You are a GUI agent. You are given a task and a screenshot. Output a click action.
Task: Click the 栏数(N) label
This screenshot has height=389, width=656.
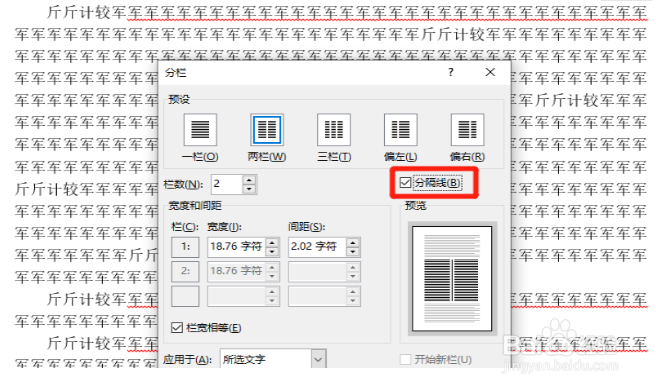coord(183,184)
